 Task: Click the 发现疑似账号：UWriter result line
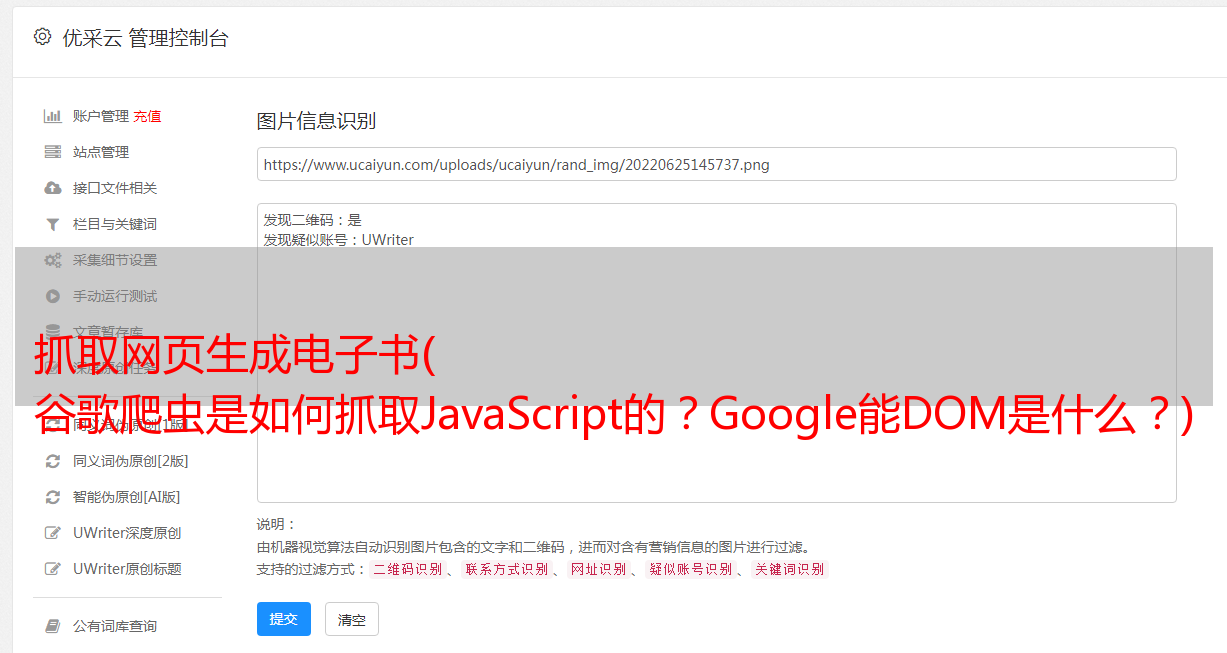pos(339,240)
